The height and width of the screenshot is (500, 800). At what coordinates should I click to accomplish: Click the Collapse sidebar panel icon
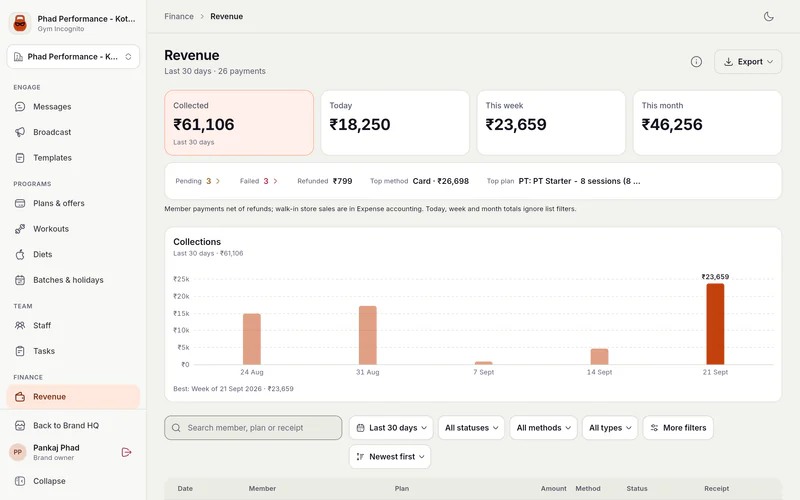[x=20, y=481]
